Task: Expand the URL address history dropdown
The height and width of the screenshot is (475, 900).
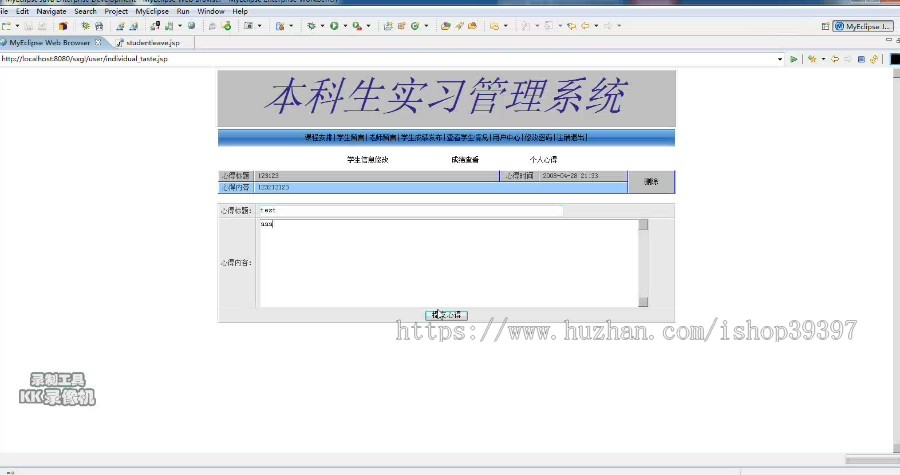Action: 779,59
